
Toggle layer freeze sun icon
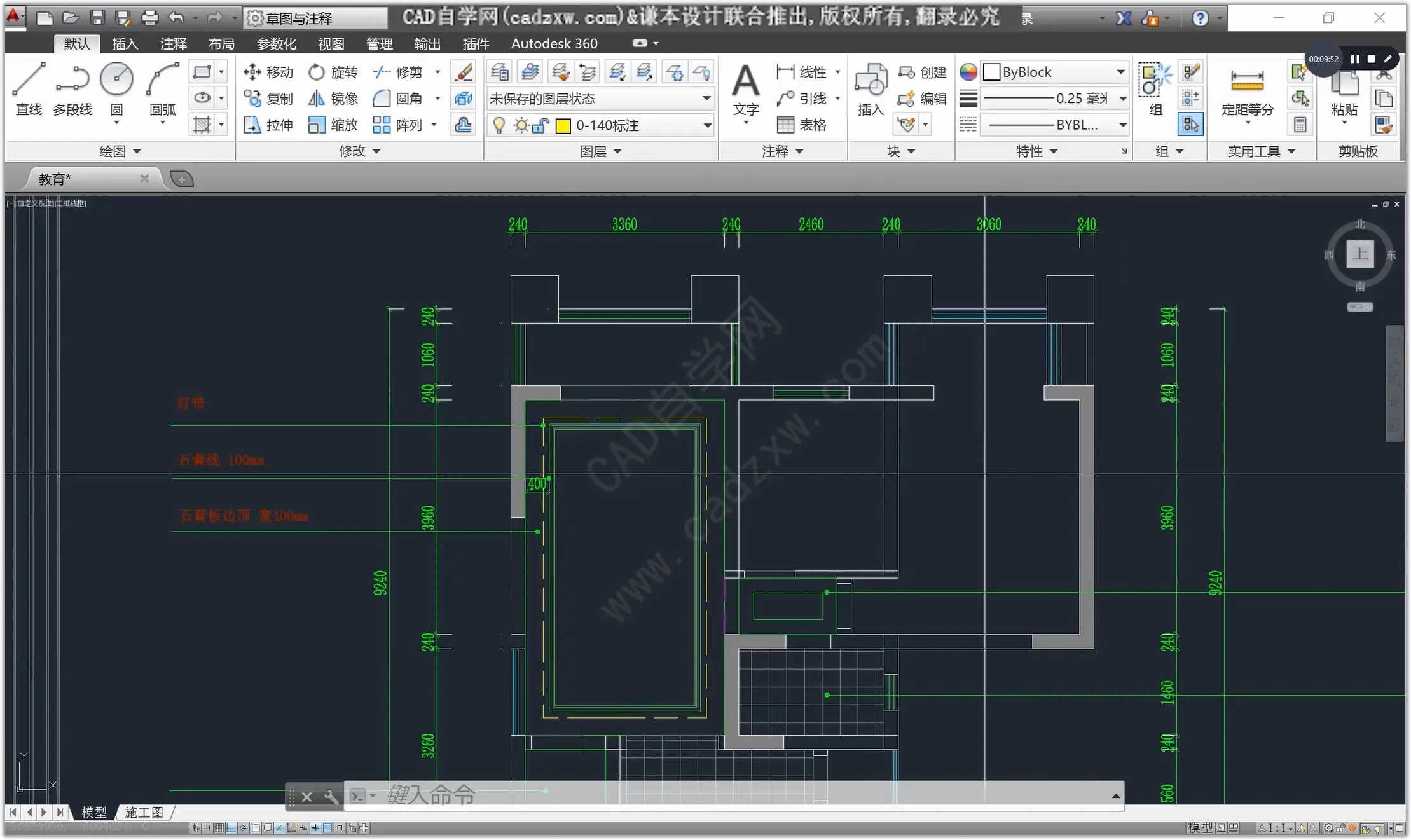click(x=521, y=126)
